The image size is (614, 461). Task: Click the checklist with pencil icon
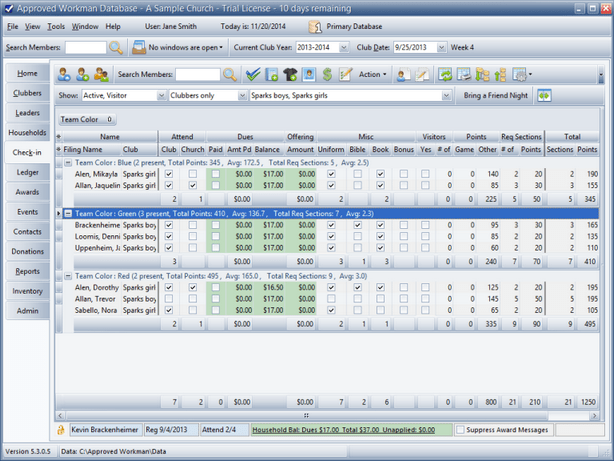coord(345,74)
